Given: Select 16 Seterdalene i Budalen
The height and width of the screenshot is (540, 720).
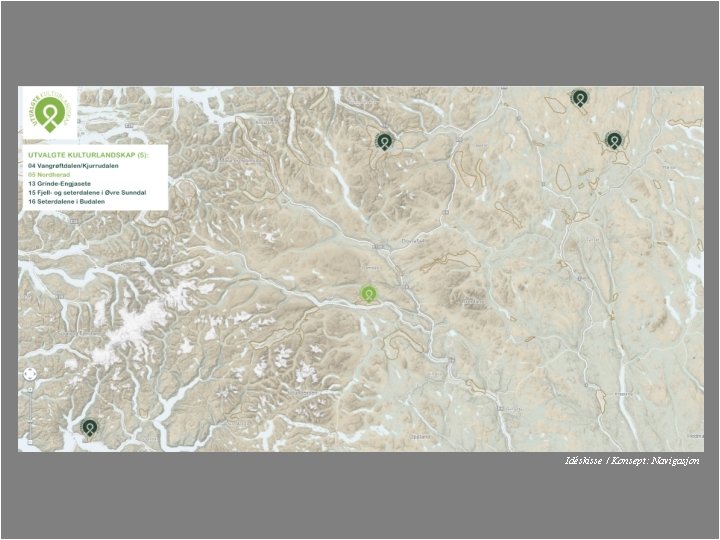Looking at the screenshot, I should (x=66, y=202).
